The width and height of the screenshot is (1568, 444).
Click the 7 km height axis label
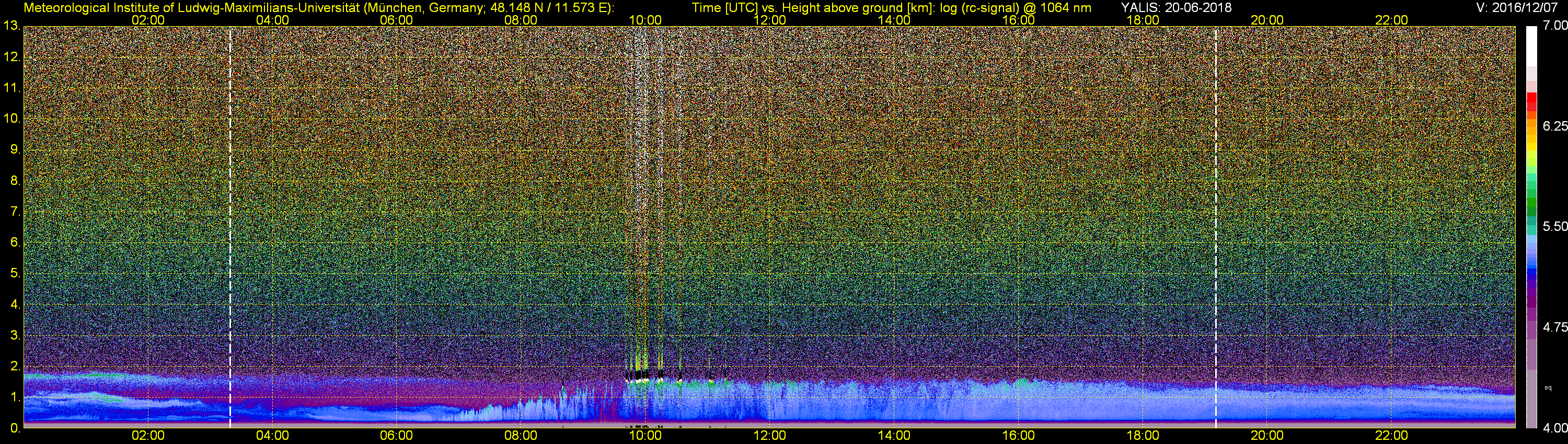tap(15, 212)
